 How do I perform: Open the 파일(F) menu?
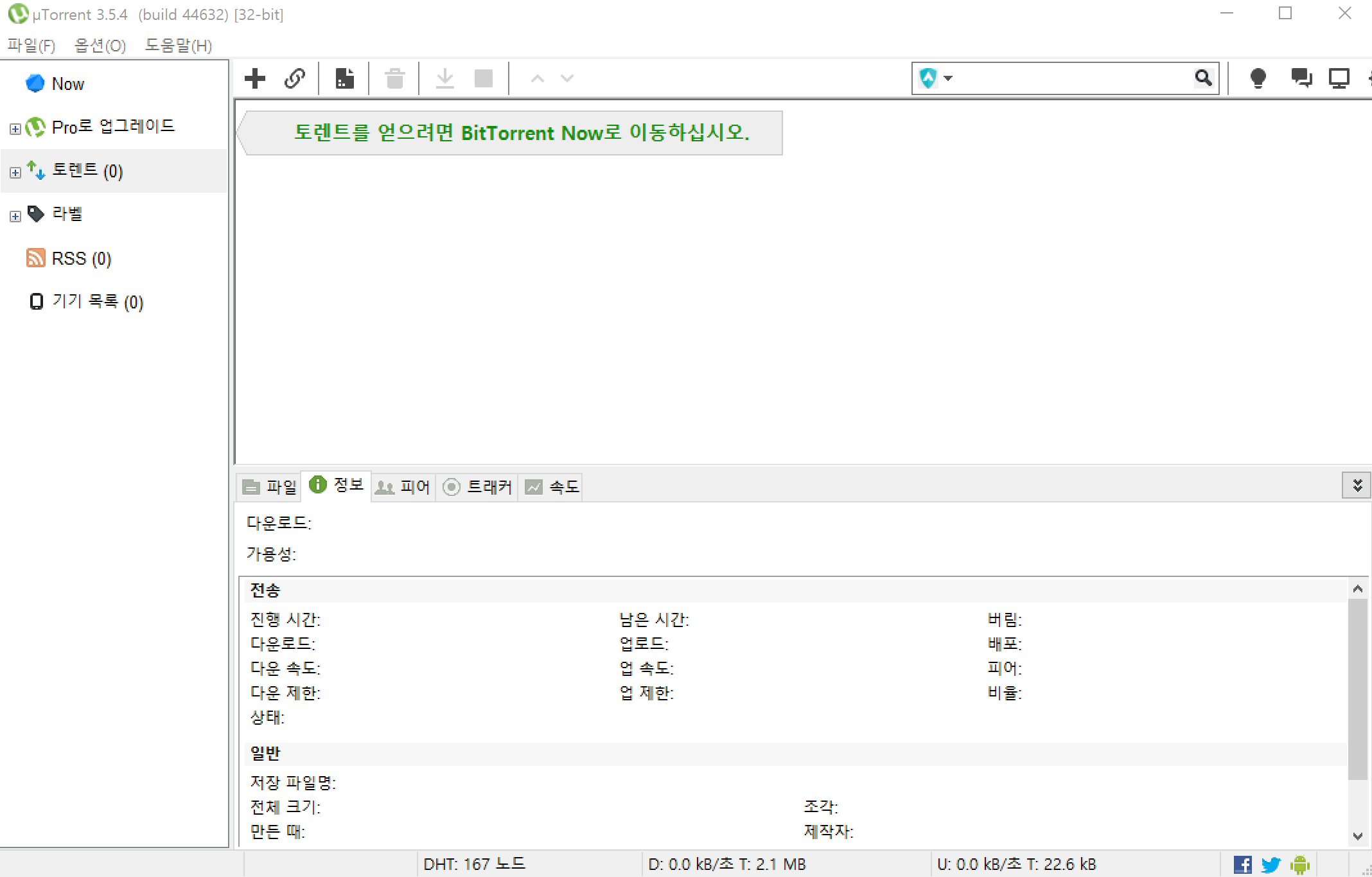click(31, 46)
